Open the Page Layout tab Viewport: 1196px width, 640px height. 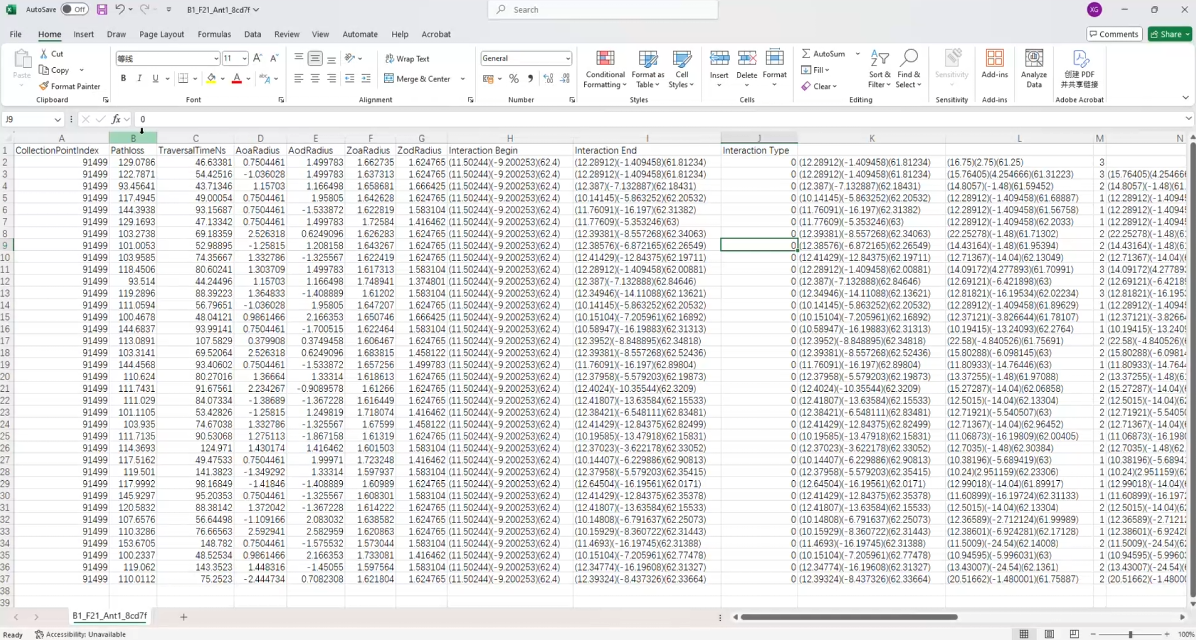162,34
